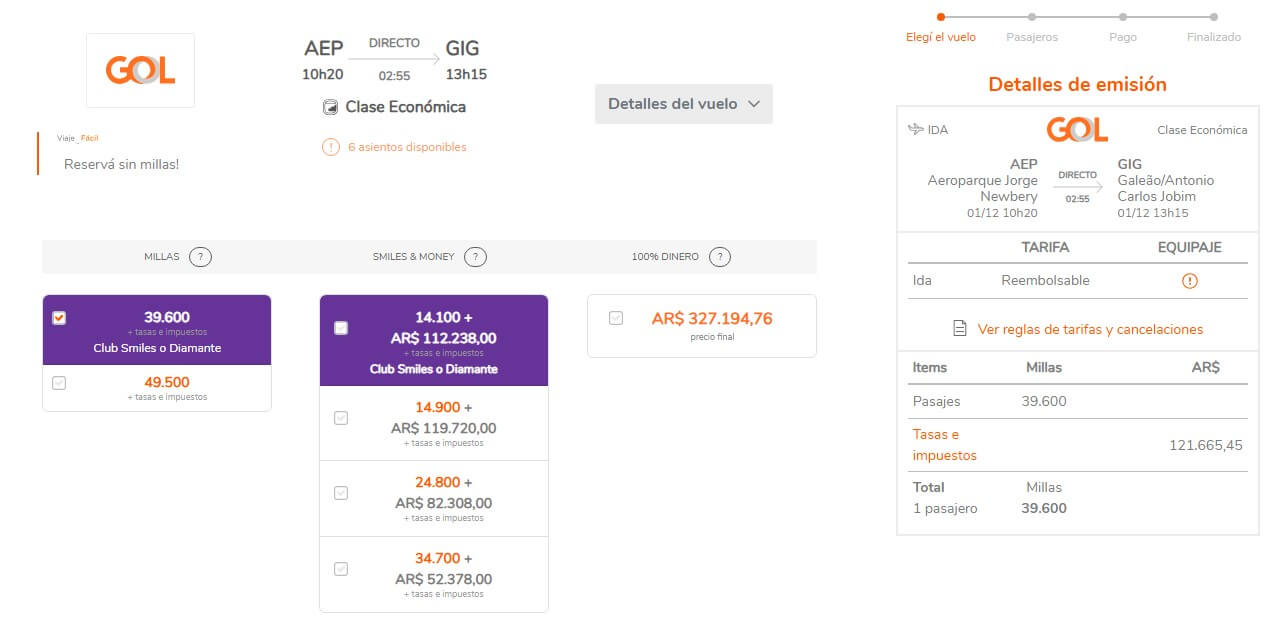Click the Tasas e impuestos link

tap(945, 445)
